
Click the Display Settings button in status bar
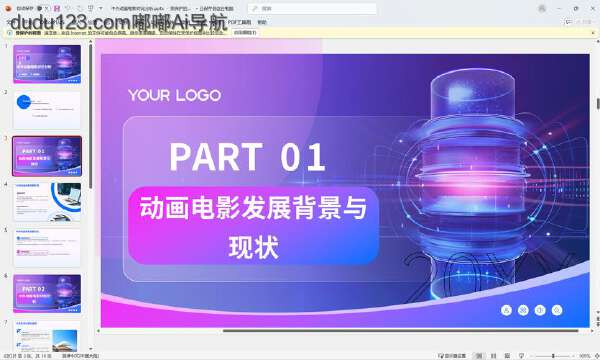tap(452, 356)
